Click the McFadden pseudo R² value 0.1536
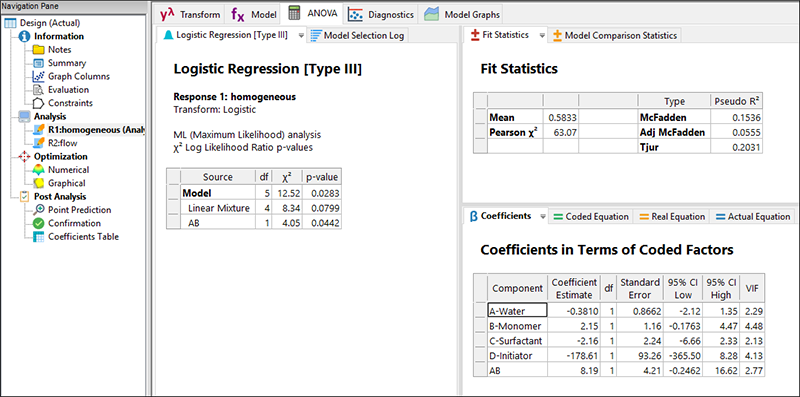The image size is (800, 397). point(736,118)
